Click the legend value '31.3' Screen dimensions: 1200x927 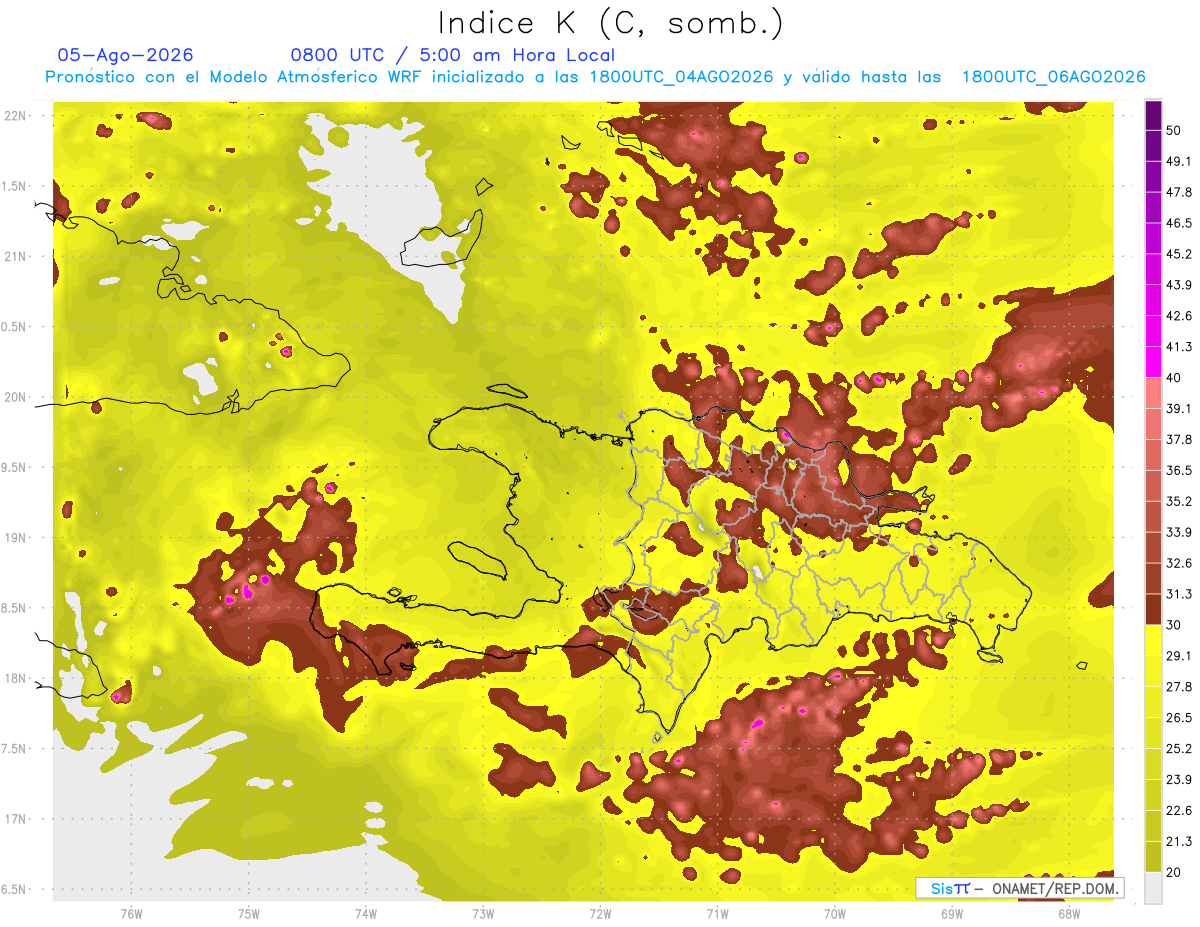tap(1179, 594)
